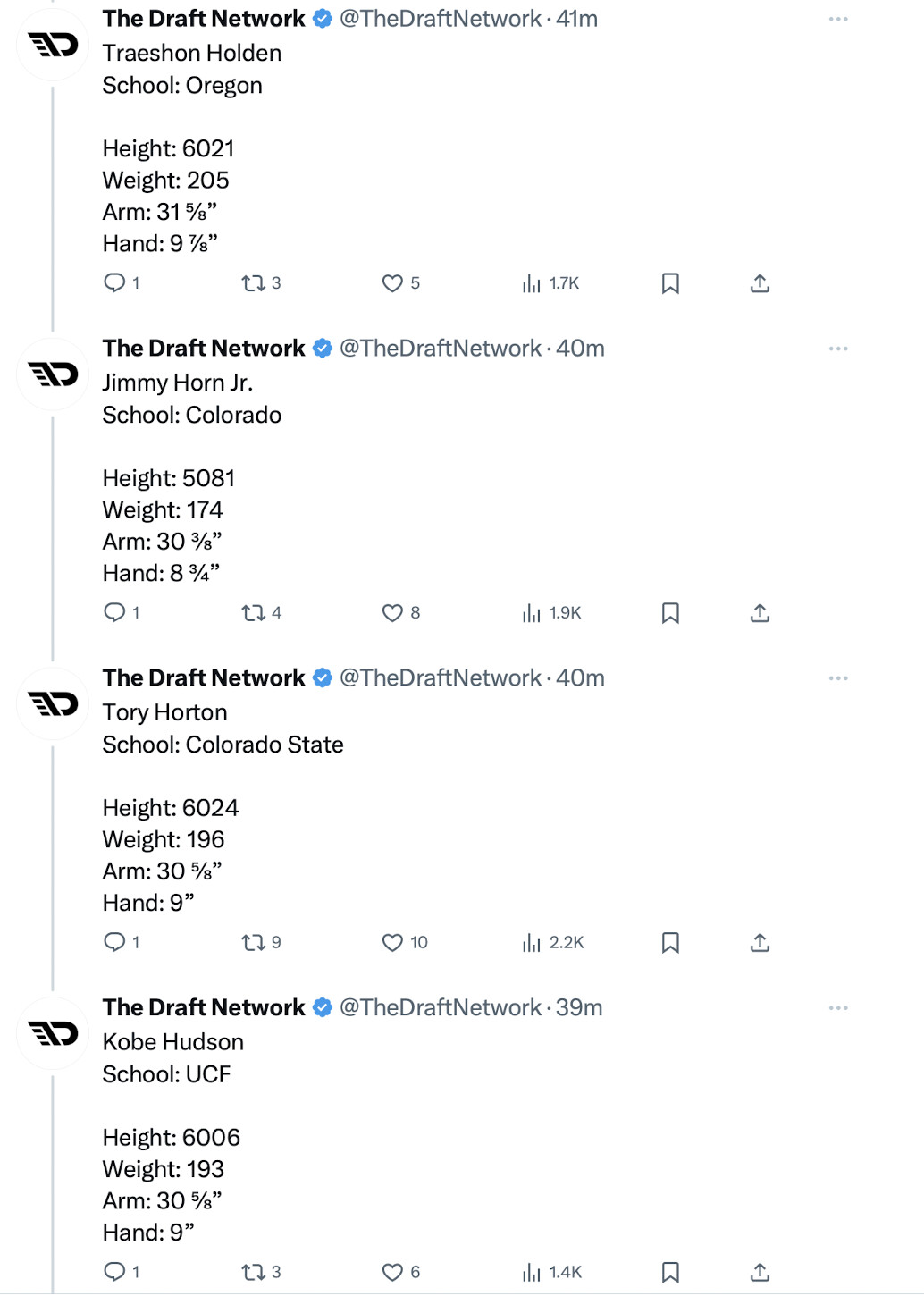924x1296 pixels.
Task: Open the 39m timestamp on Kobe Hudson tweet
Action: (579, 1008)
